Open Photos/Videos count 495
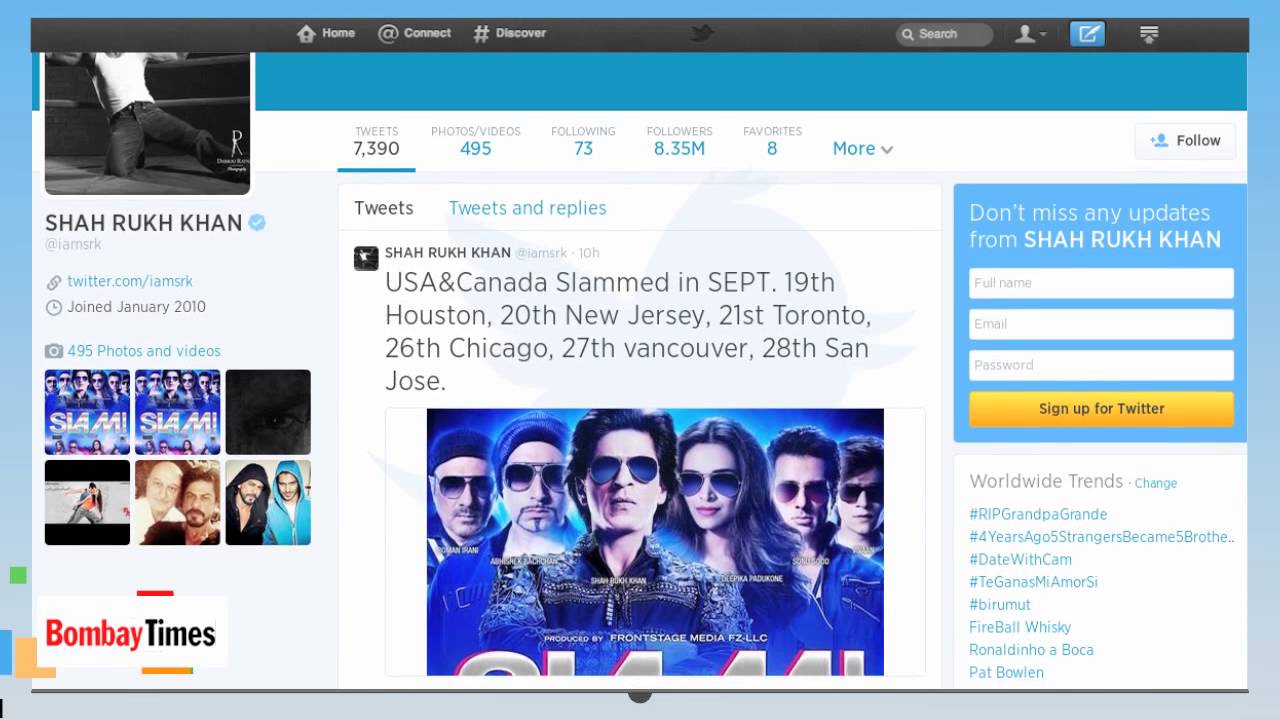Image resolution: width=1280 pixels, height=720 pixels. coord(476,141)
